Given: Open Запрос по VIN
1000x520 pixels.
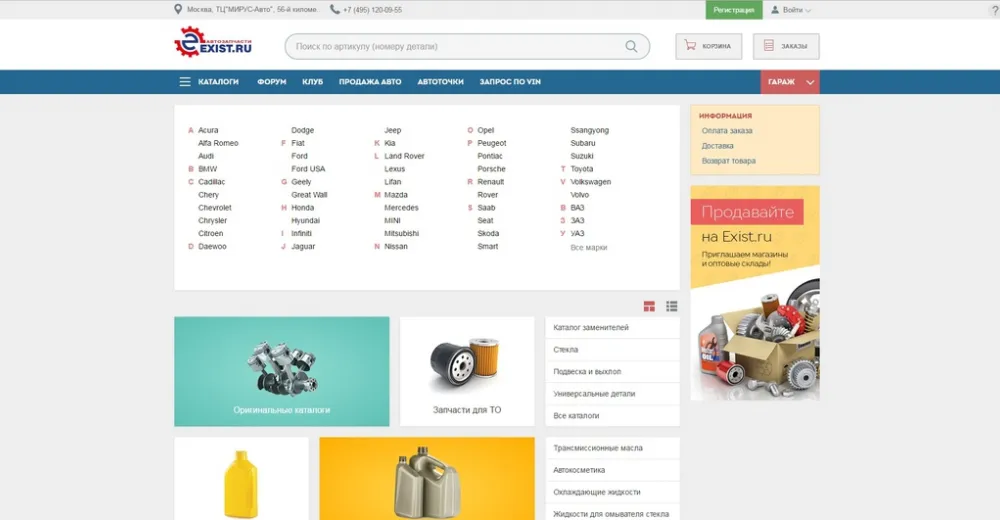Looking at the screenshot, I should point(510,82).
